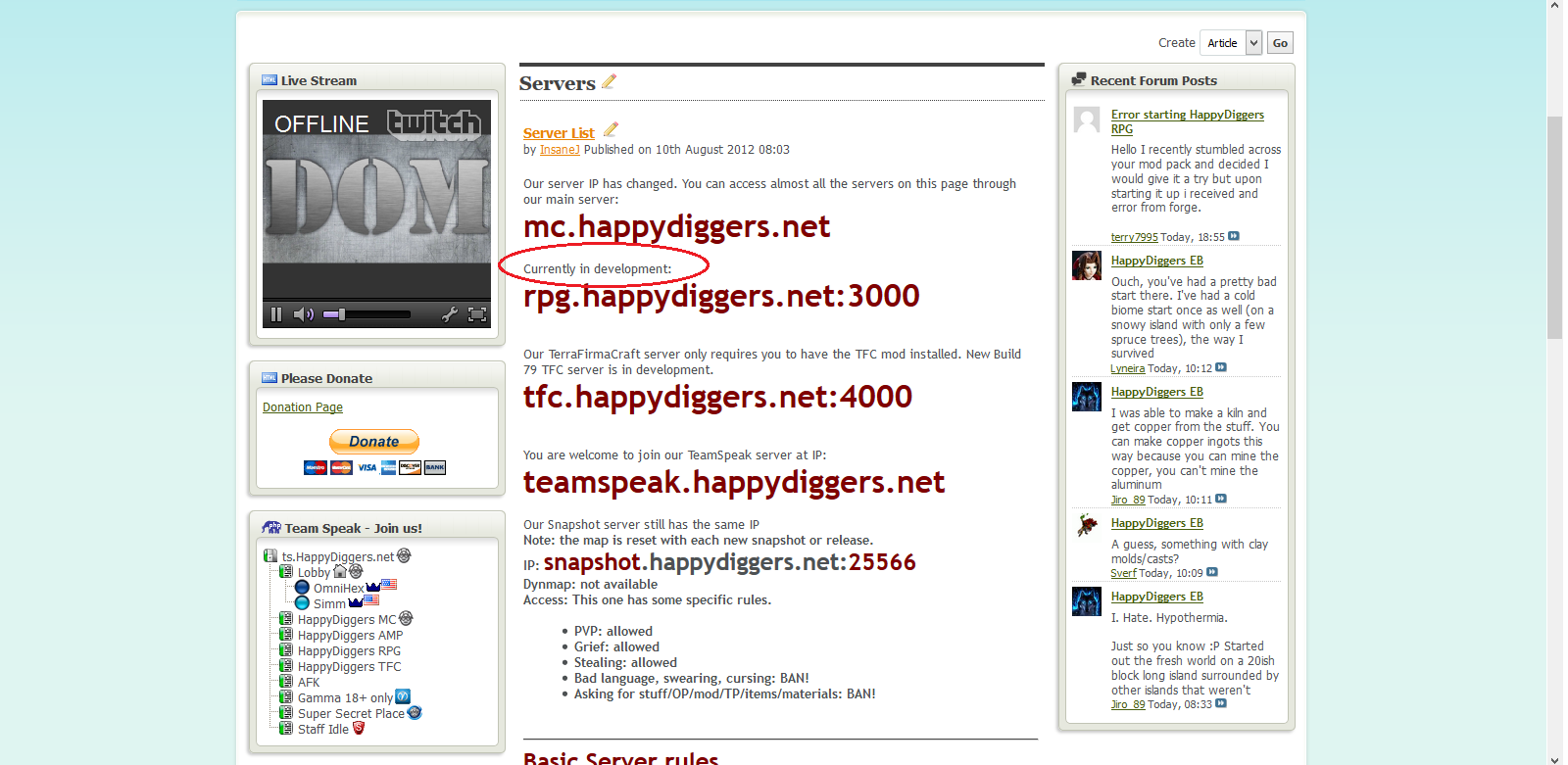
Task: Click the yellow PayPal Donate button
Action: click(374, 442)
